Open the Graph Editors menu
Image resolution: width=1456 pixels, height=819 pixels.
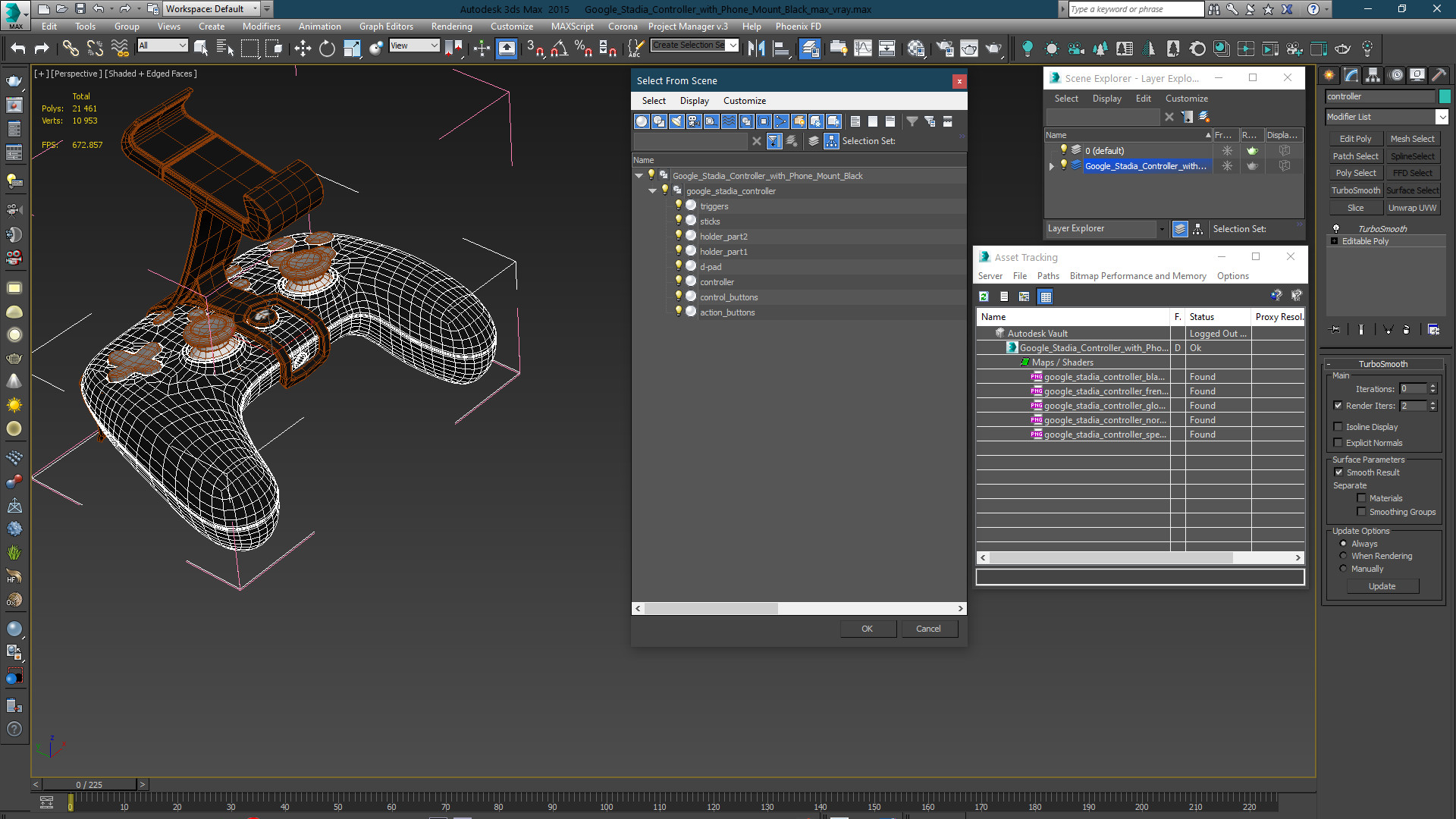point(386,27)
